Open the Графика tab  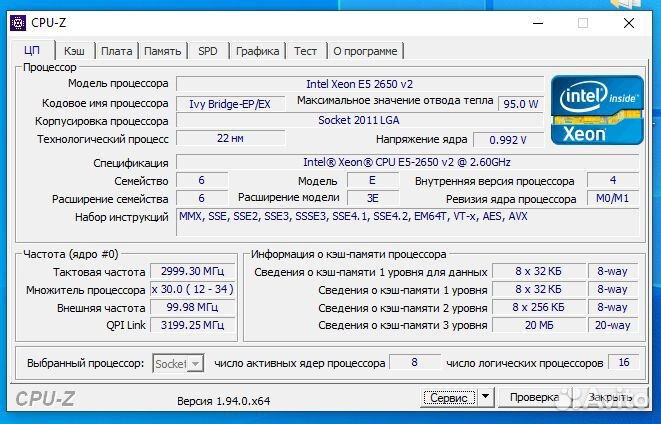click(x=257, y=51)
